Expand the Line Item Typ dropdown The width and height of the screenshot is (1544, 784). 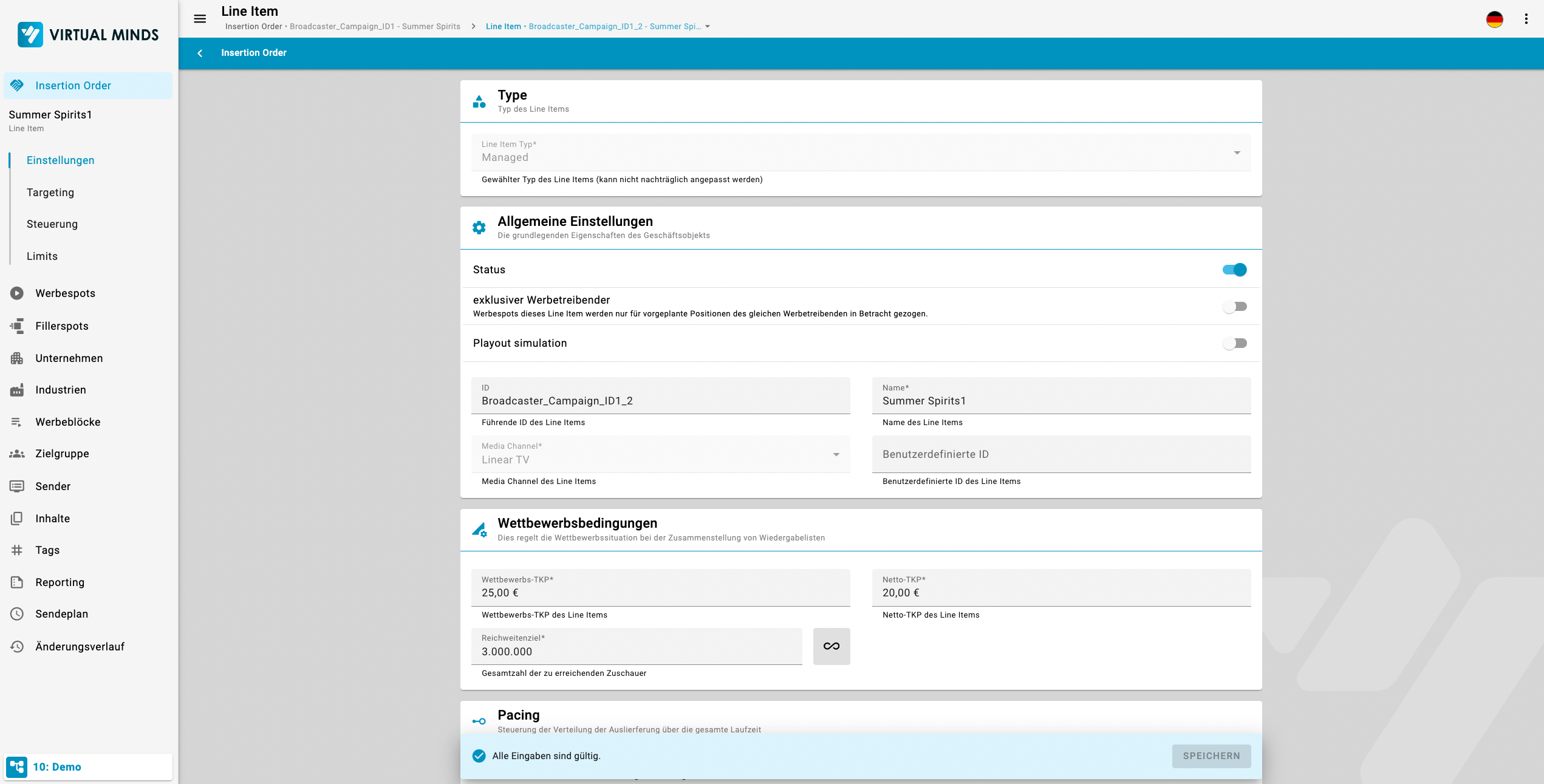pos(1237,153)
